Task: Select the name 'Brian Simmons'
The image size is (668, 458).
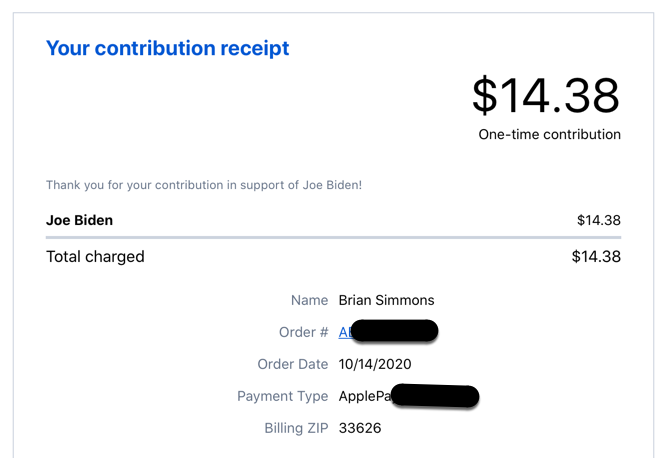Action: [386, 300]
